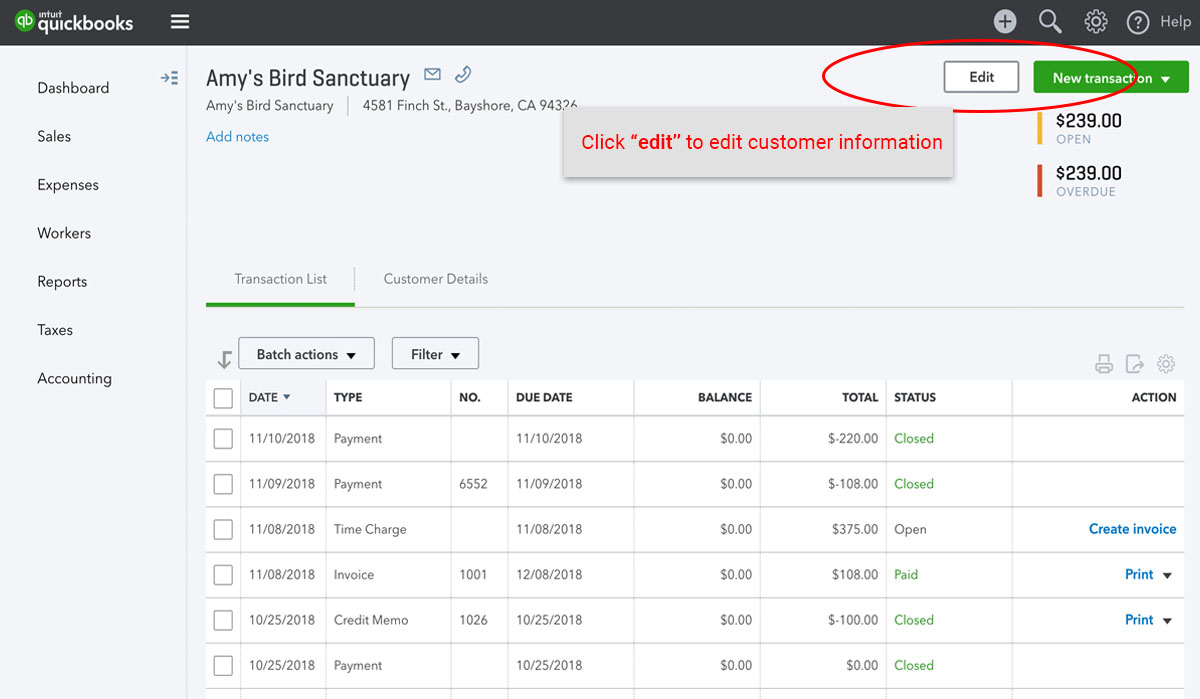Click the Amy's Bird Sanctuary heading
This screenshot has height=699, width=1200.
(308, 78)
